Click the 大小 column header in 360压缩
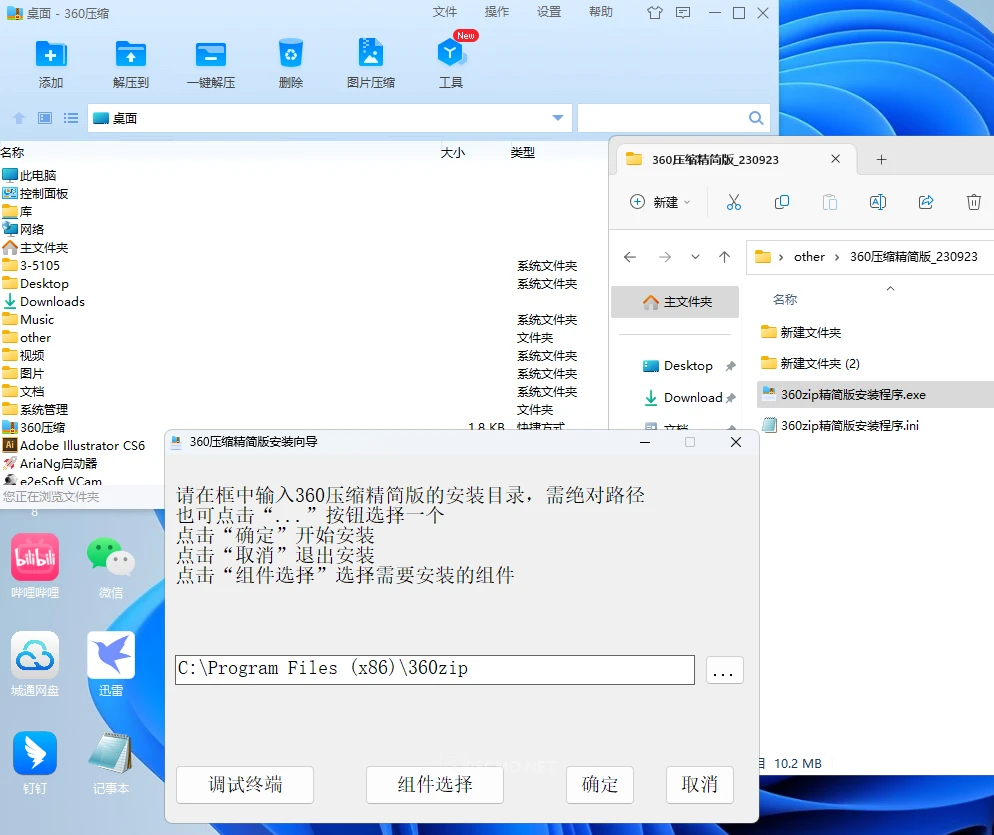994x835 pixels. [x=453, y=153]
